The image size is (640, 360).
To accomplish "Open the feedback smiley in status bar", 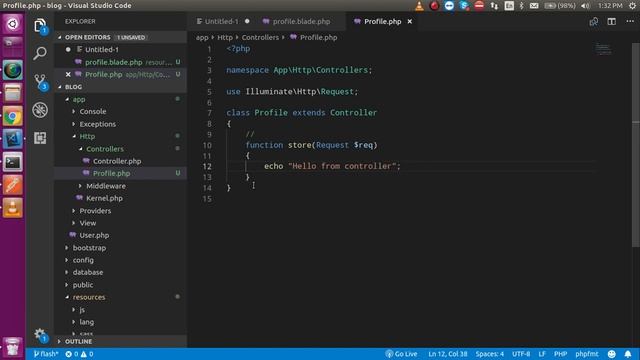I will coord(611,354).
